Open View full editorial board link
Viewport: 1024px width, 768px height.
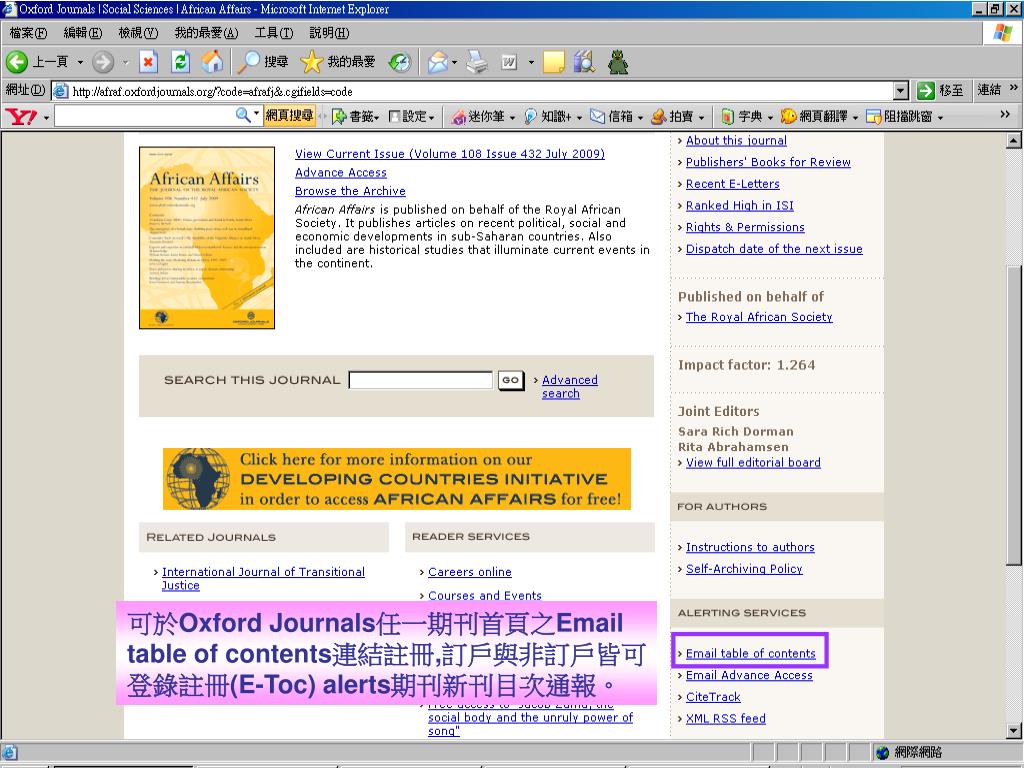pyautogui.click(x=753, y=462)
